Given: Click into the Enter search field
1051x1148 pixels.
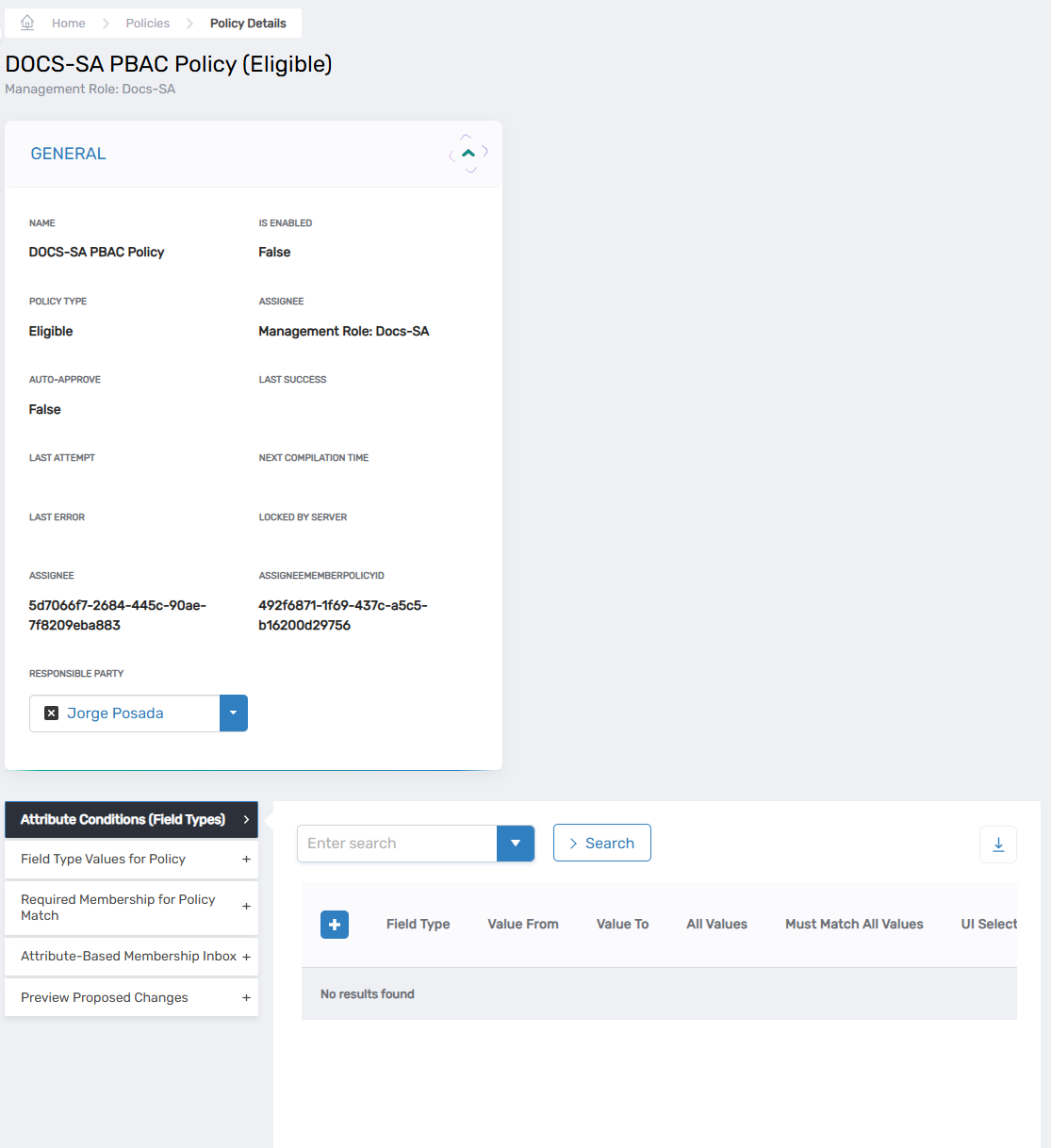Looking at the screenshot, I should (397, 844).
